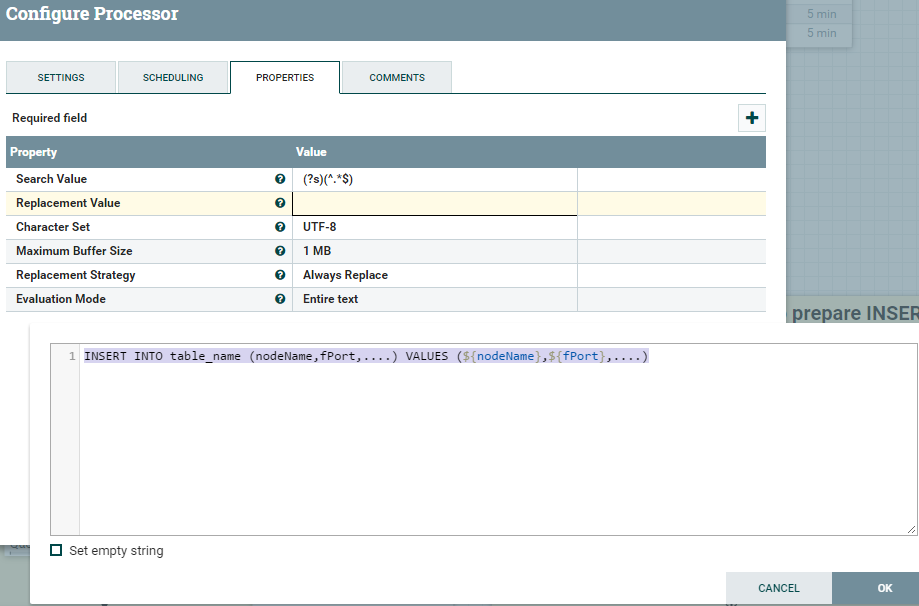The width and height of the screenshot is (919, 606).
Task: View help icon next to Character Set
Action: (x=280, y=227)
